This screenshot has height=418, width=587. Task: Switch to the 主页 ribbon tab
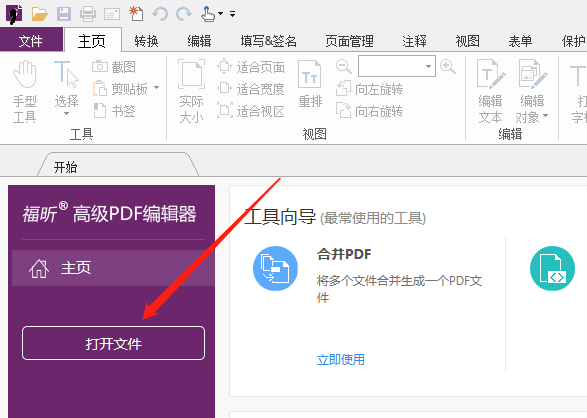(92, 41)
